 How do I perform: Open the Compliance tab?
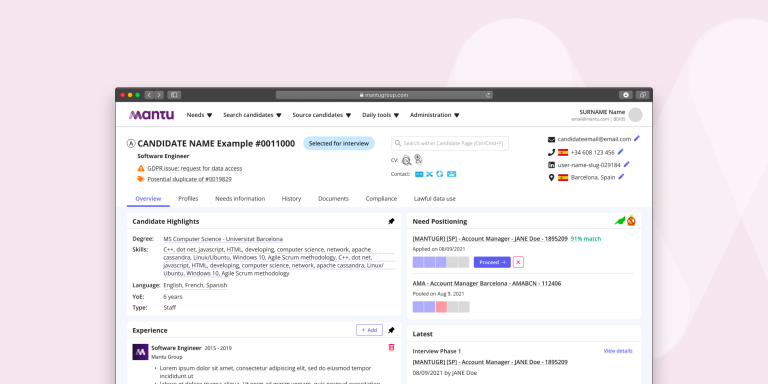[x=381, y=198]
